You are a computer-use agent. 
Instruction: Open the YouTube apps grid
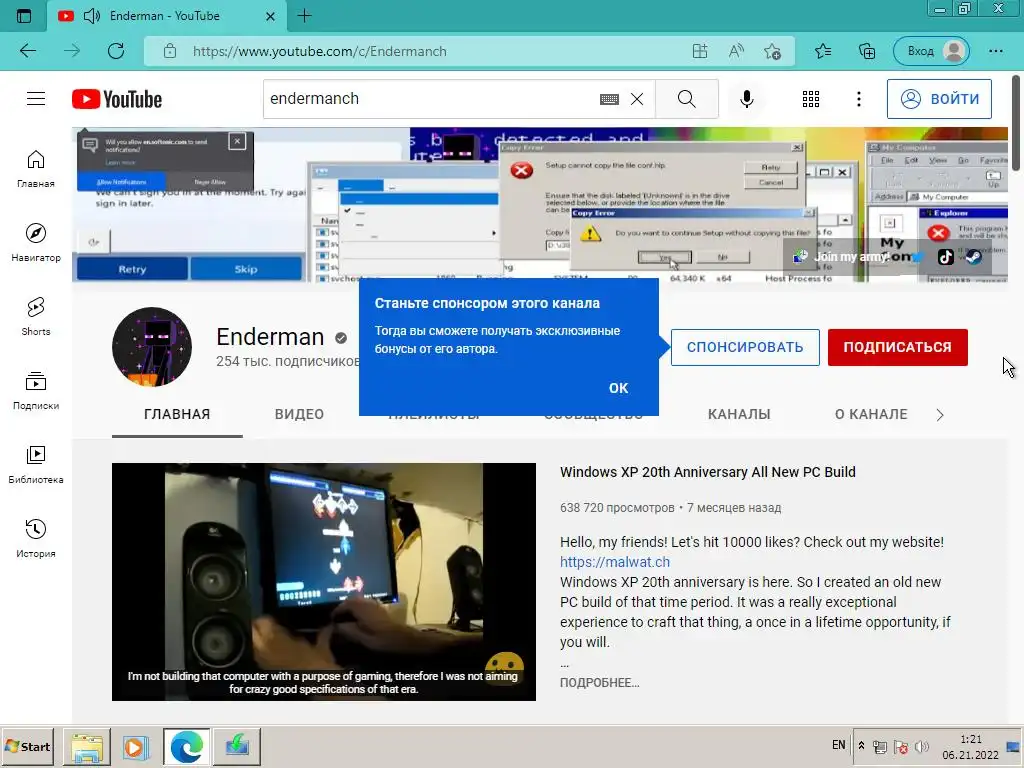810,99
